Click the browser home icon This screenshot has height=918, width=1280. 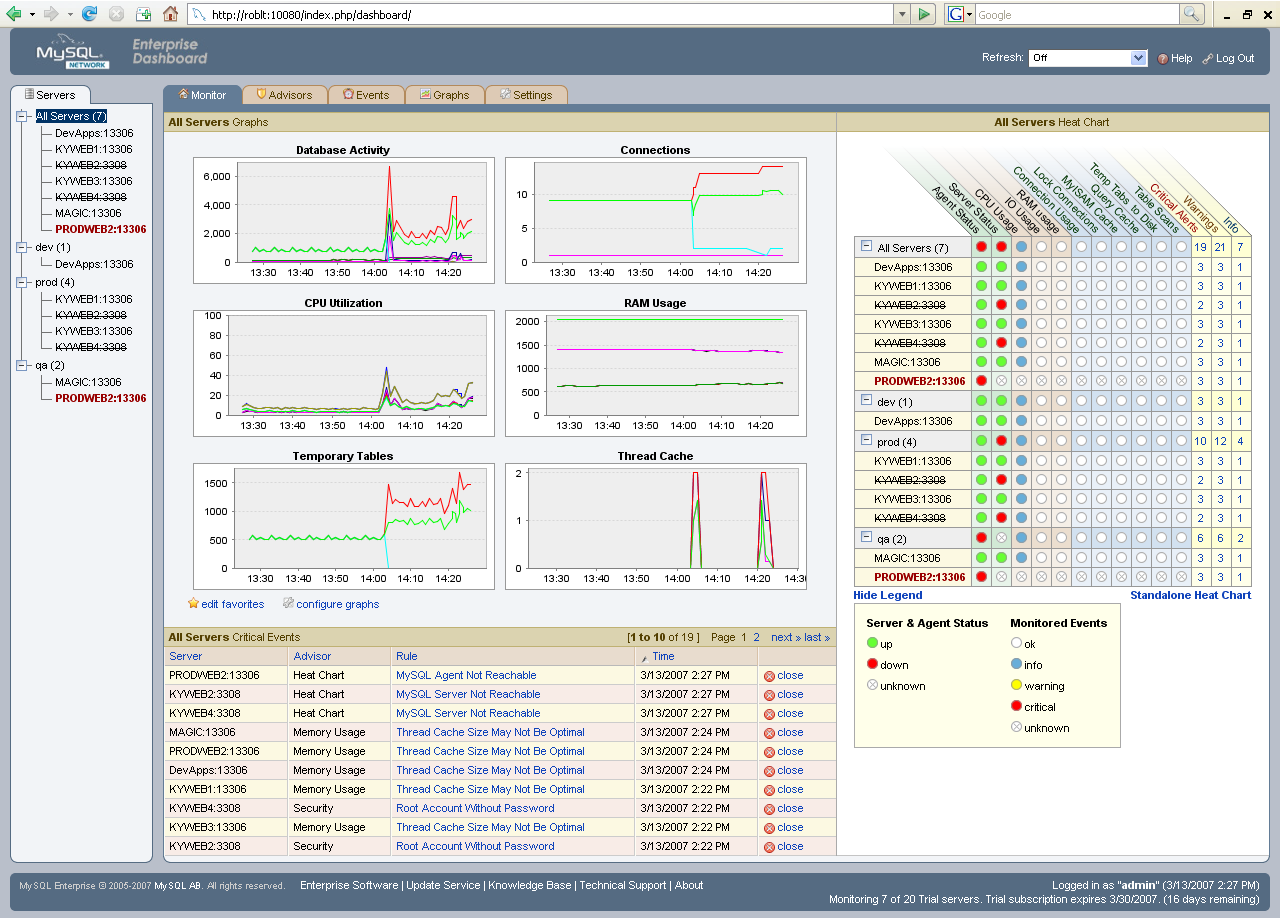170,14
